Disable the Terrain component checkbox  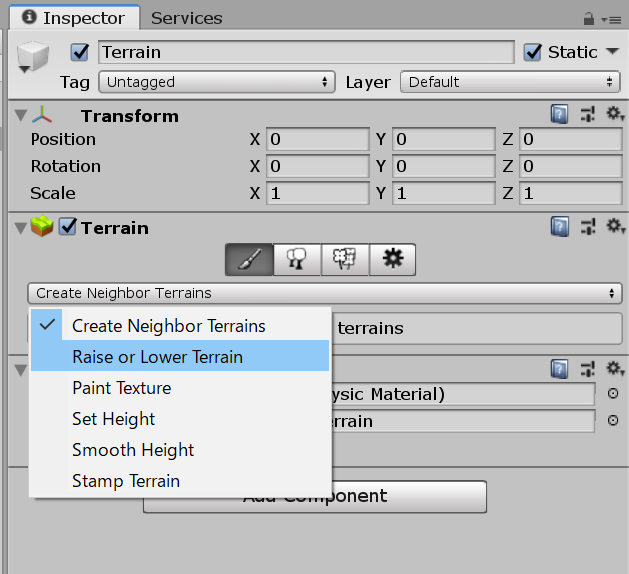click(x=68, y=228)
